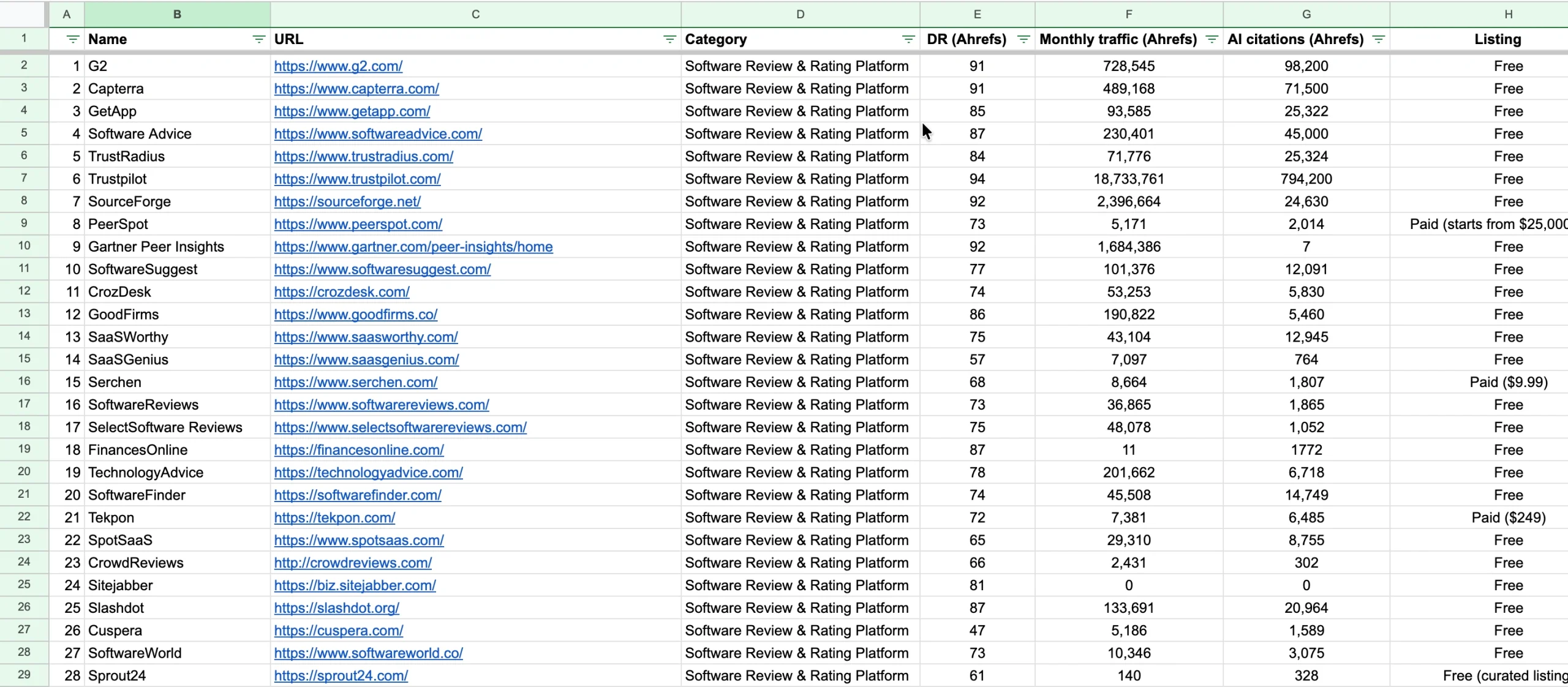
Task: Open the serchen.com link
Action: coord(356,383)
